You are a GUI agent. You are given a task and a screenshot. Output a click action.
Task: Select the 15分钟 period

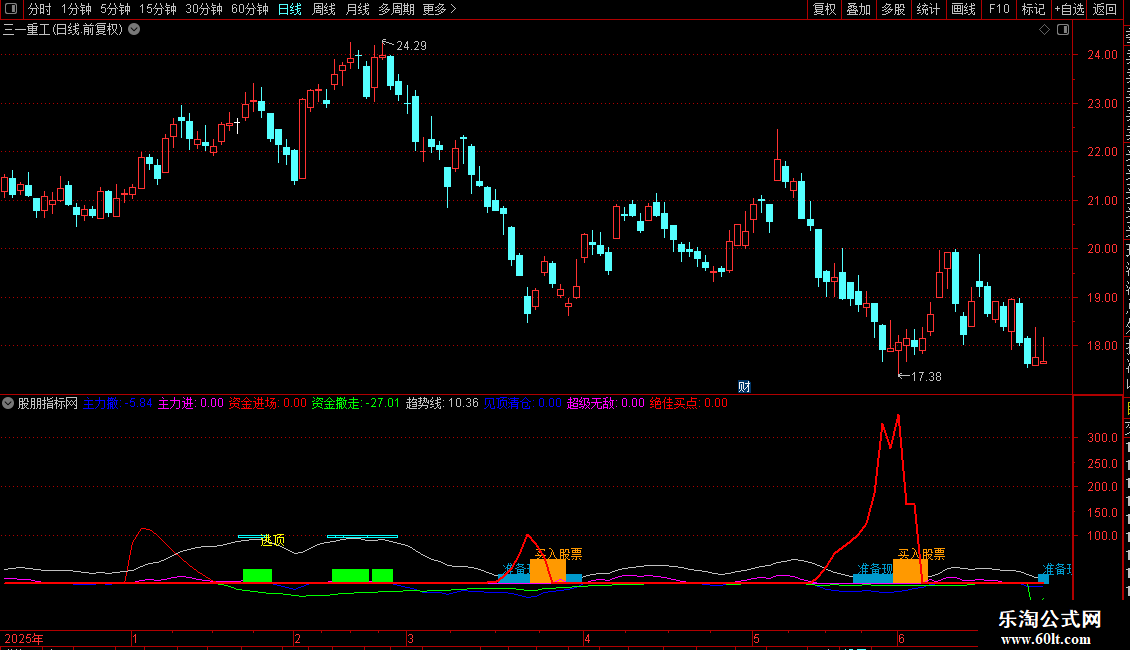(x=158, y=9)
